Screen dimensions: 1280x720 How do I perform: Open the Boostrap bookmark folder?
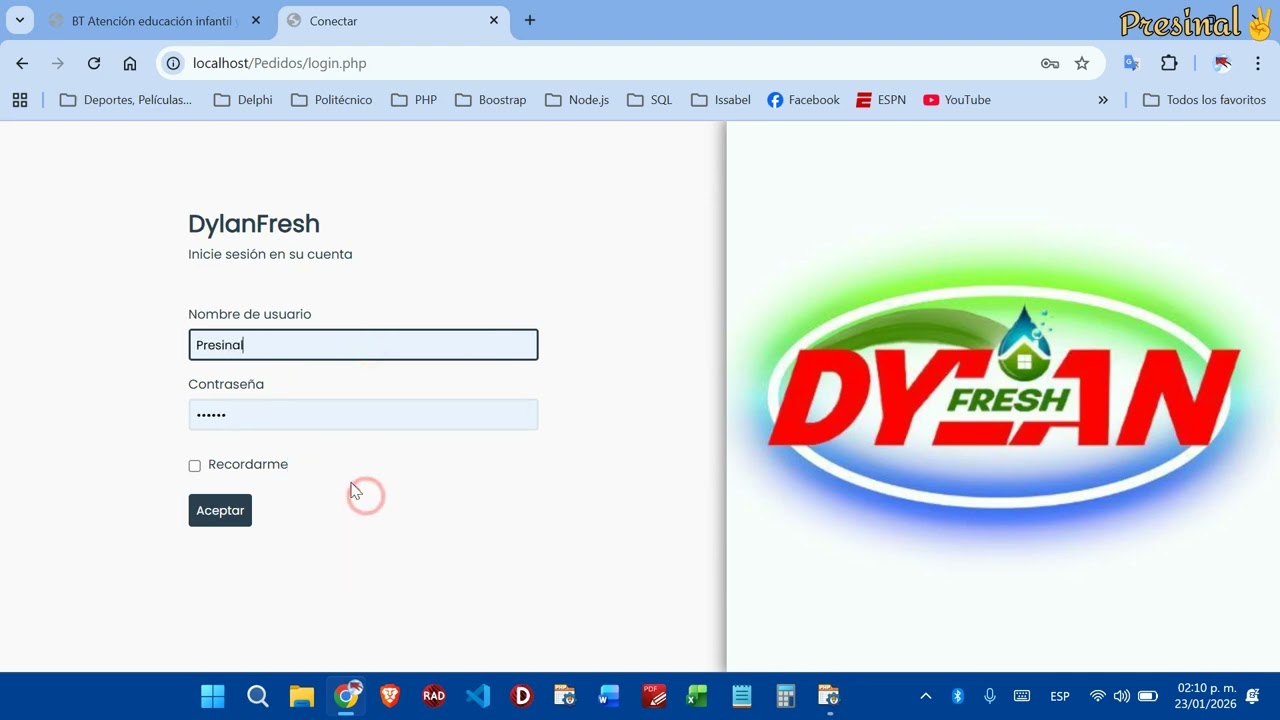pyautogui.click(x=490, y=100)
